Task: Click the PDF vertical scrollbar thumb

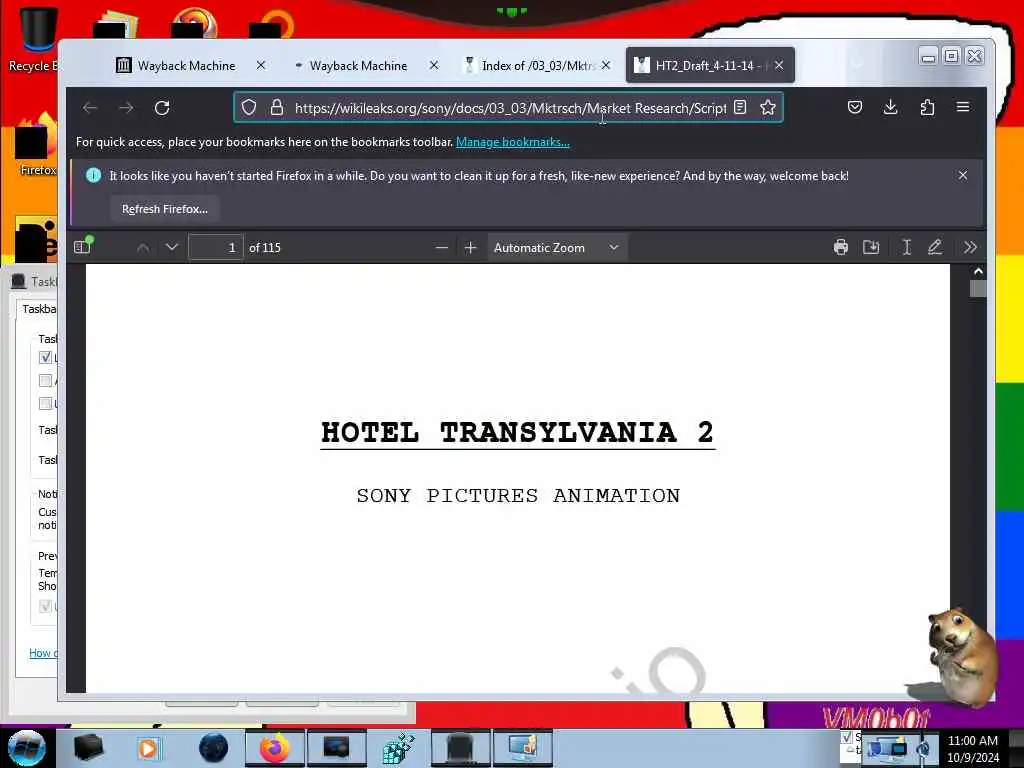Action: pos(978,289)
